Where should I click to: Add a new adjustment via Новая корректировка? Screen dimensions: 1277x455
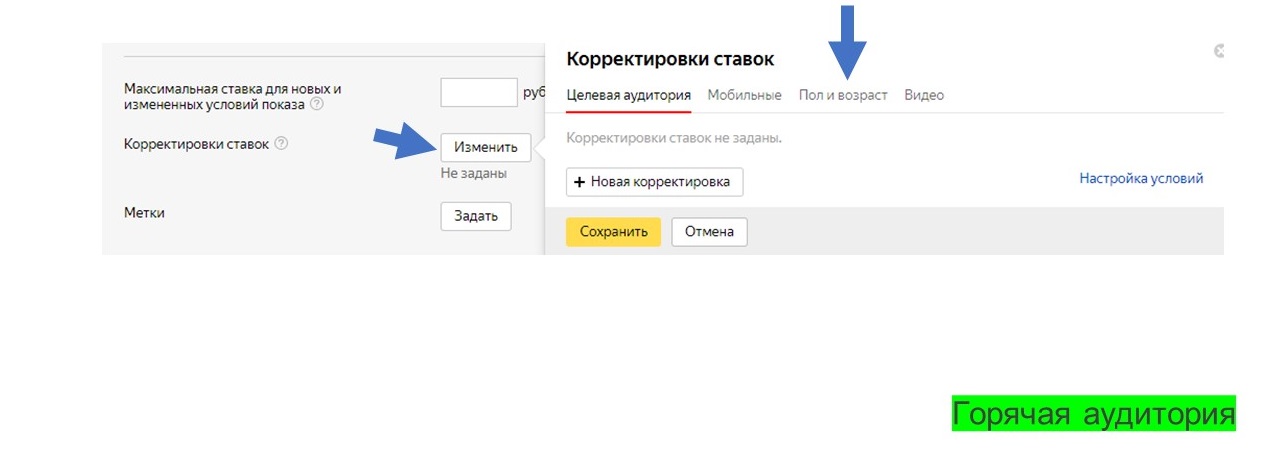pyautogui.click(x=654, y=182)
